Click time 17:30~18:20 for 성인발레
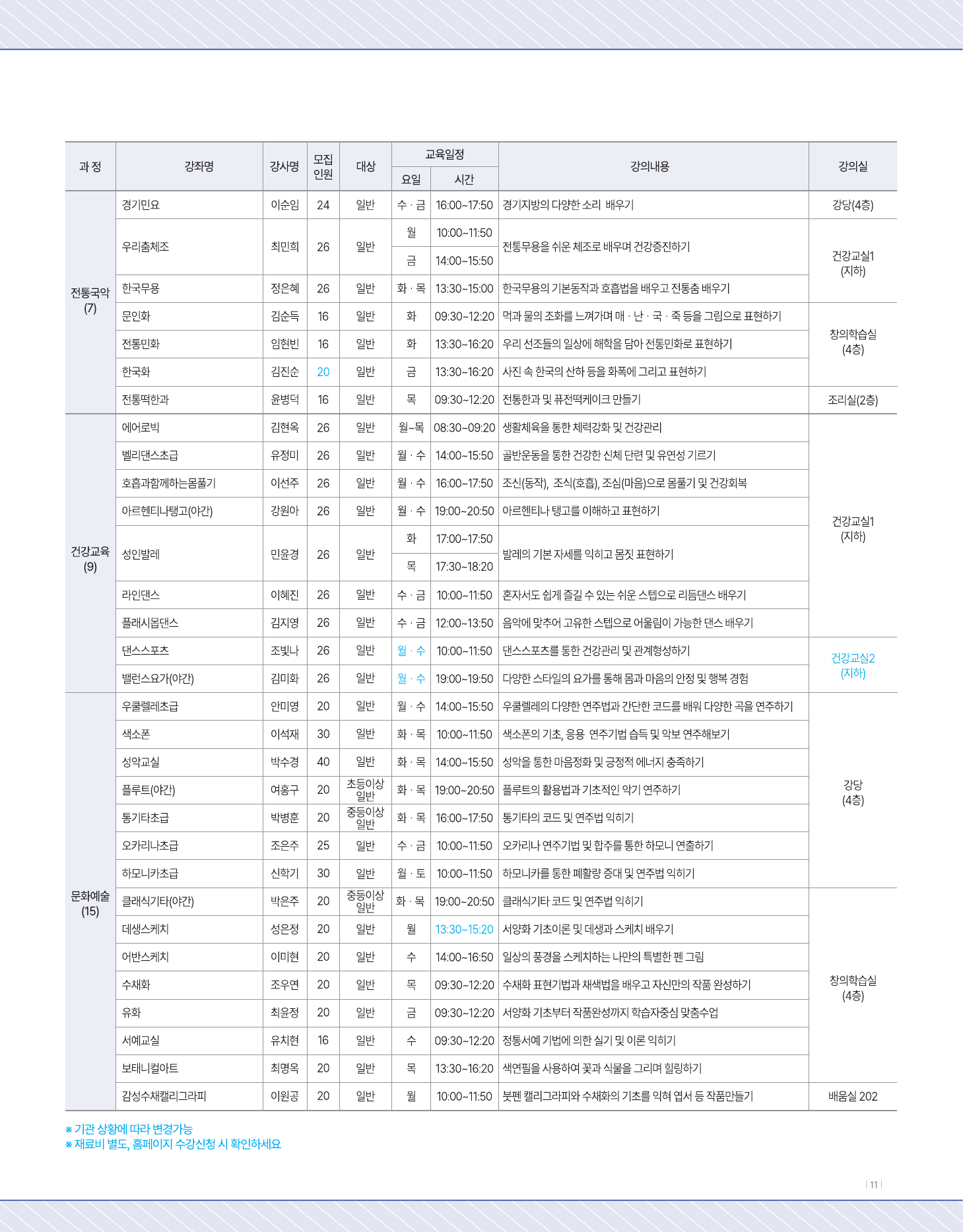The image size is (963, 1232). click(464, 567)
